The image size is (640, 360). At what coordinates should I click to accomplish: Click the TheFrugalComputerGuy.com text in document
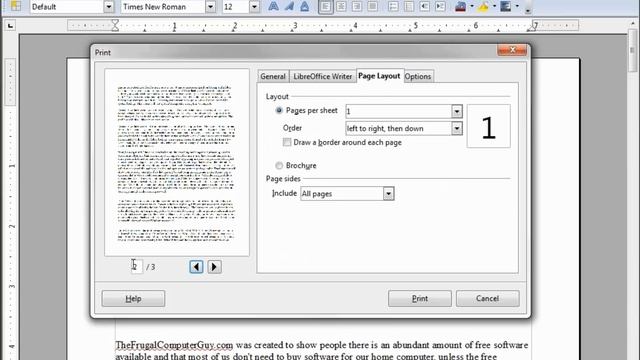[174, 345]
